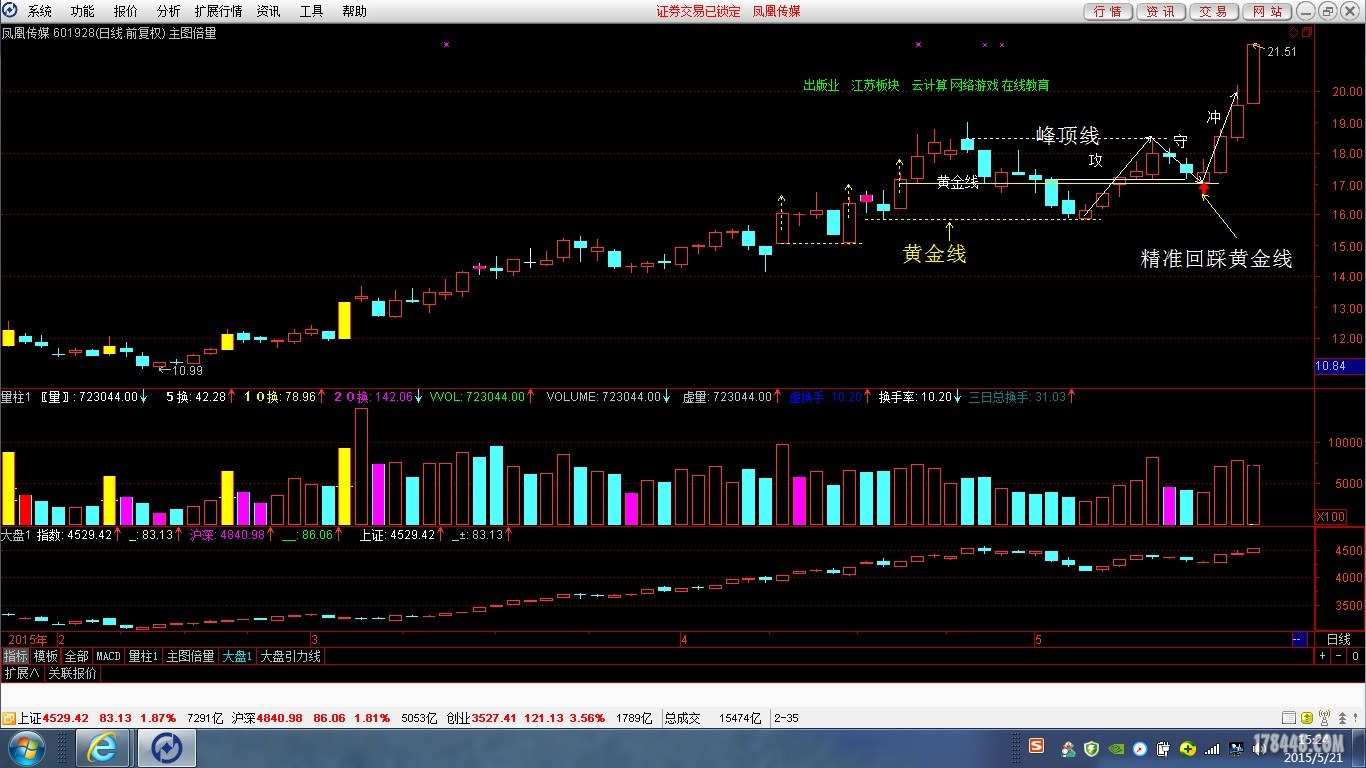This screenshot has width=1366, height=768.
Task: Click the yellow up-arrow icon in status bar
Action: tap(1308, 718)
